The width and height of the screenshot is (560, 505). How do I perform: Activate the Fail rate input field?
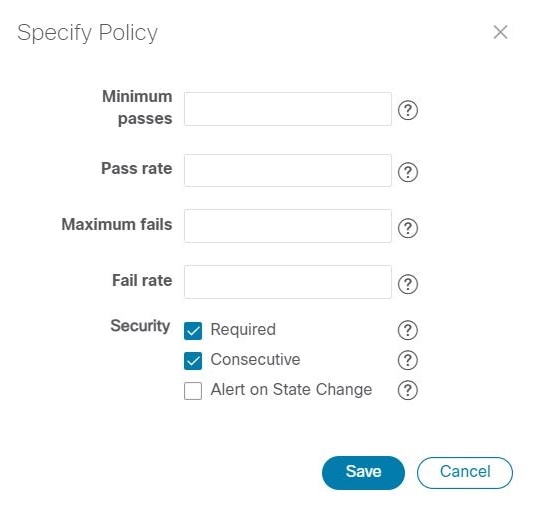coord(288,282)
